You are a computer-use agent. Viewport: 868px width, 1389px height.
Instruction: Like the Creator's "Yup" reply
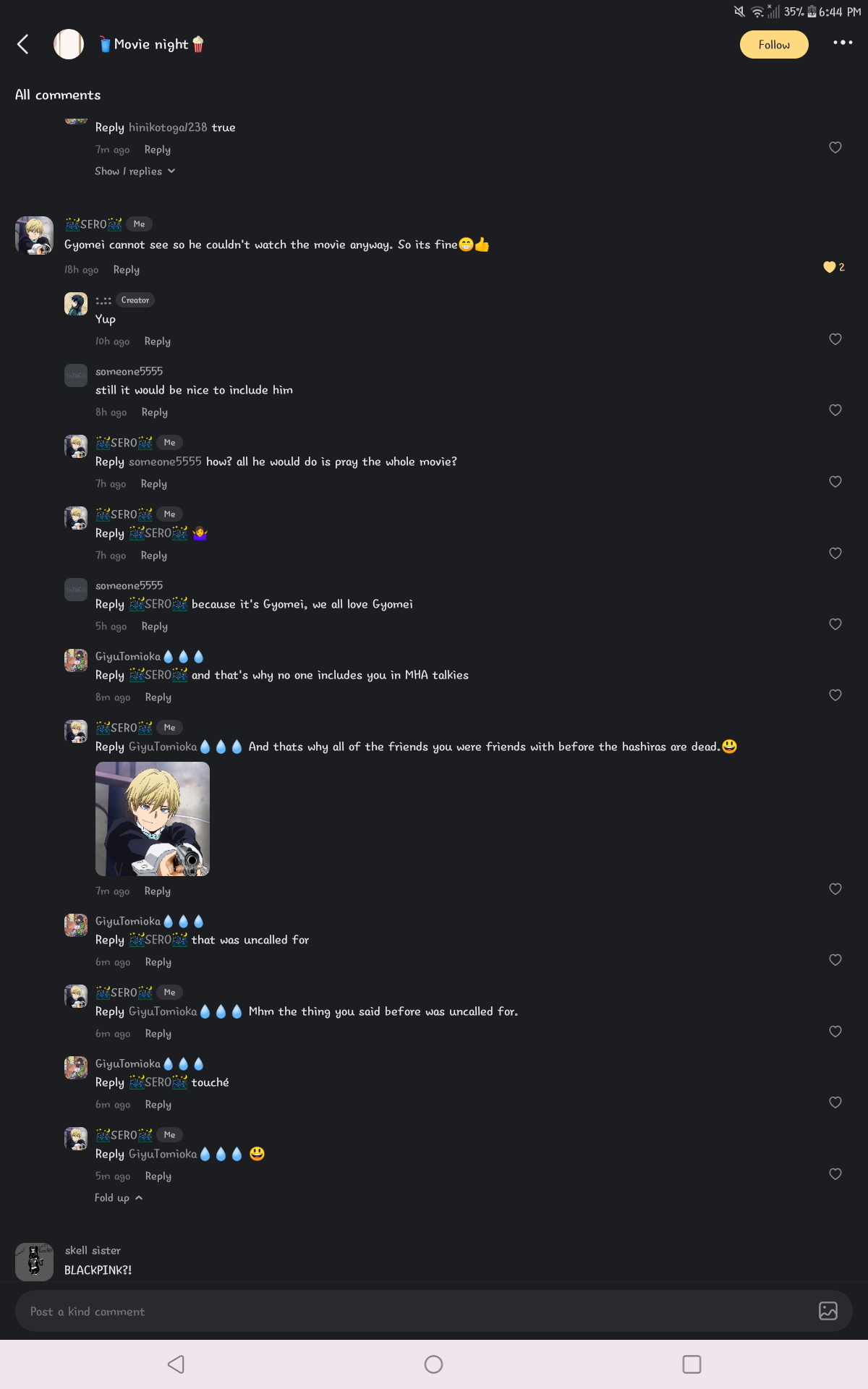(835, 339)
